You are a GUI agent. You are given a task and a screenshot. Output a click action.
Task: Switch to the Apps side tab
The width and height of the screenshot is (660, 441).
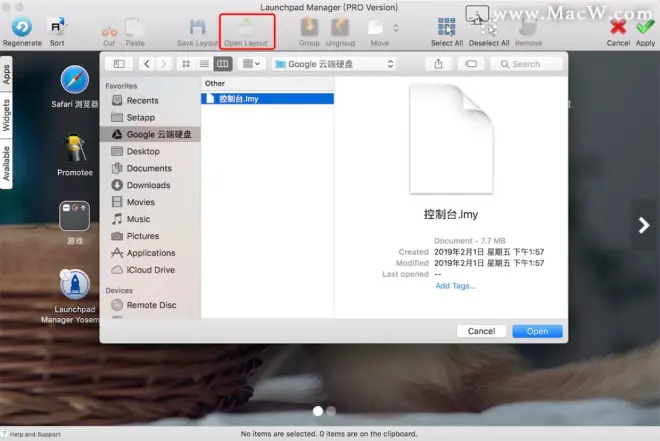coord(6,74)
